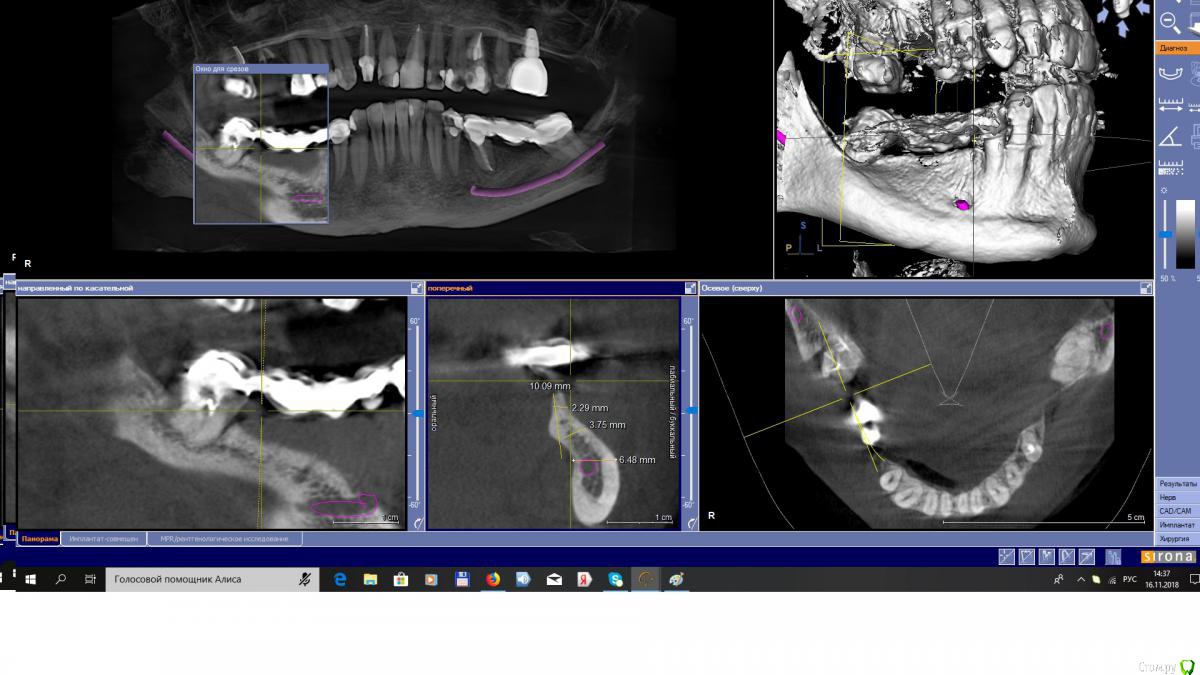1200x675 pixels.
Task: Maximize the axial view pane
Action: tap(1145, 288)
